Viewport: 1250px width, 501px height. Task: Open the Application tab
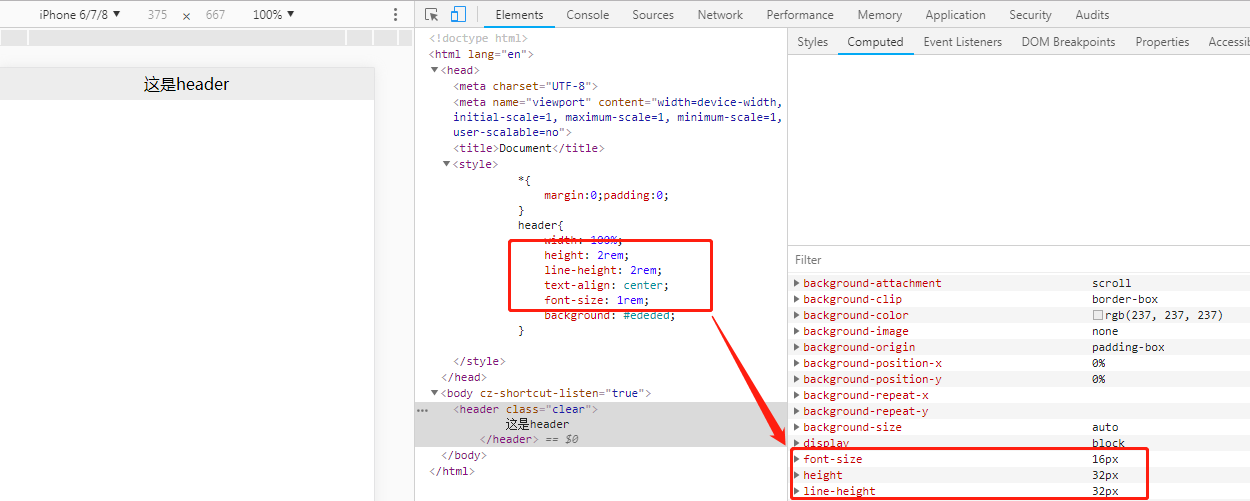955,15
